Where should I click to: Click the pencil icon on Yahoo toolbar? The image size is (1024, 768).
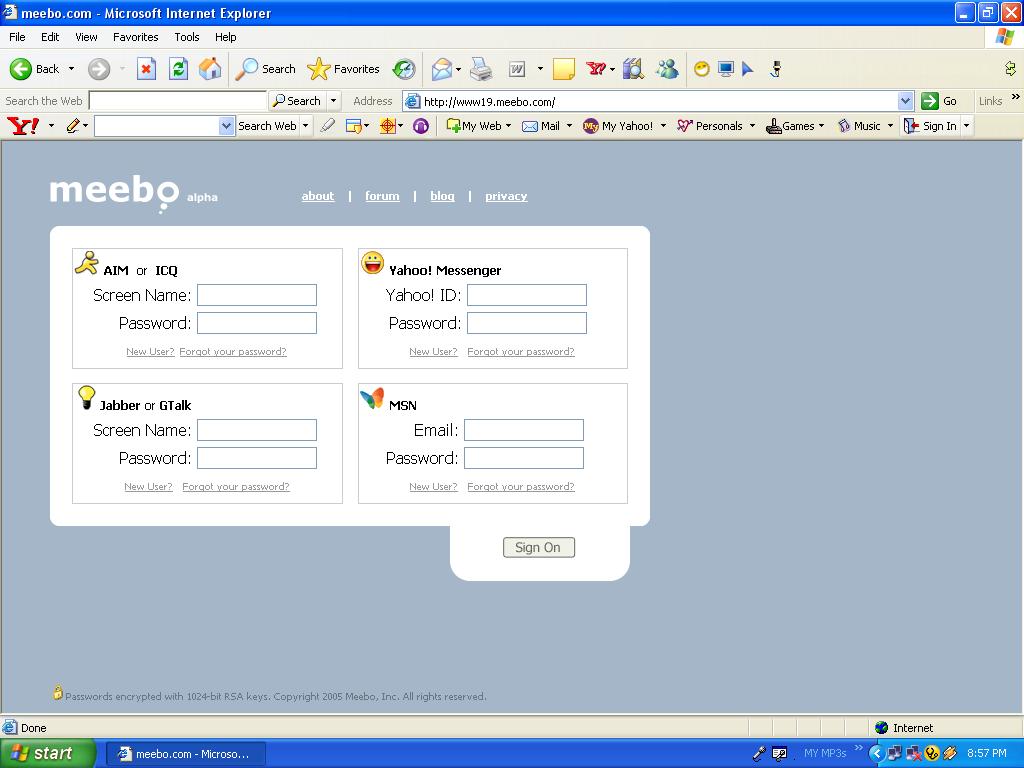coord(72,125)
